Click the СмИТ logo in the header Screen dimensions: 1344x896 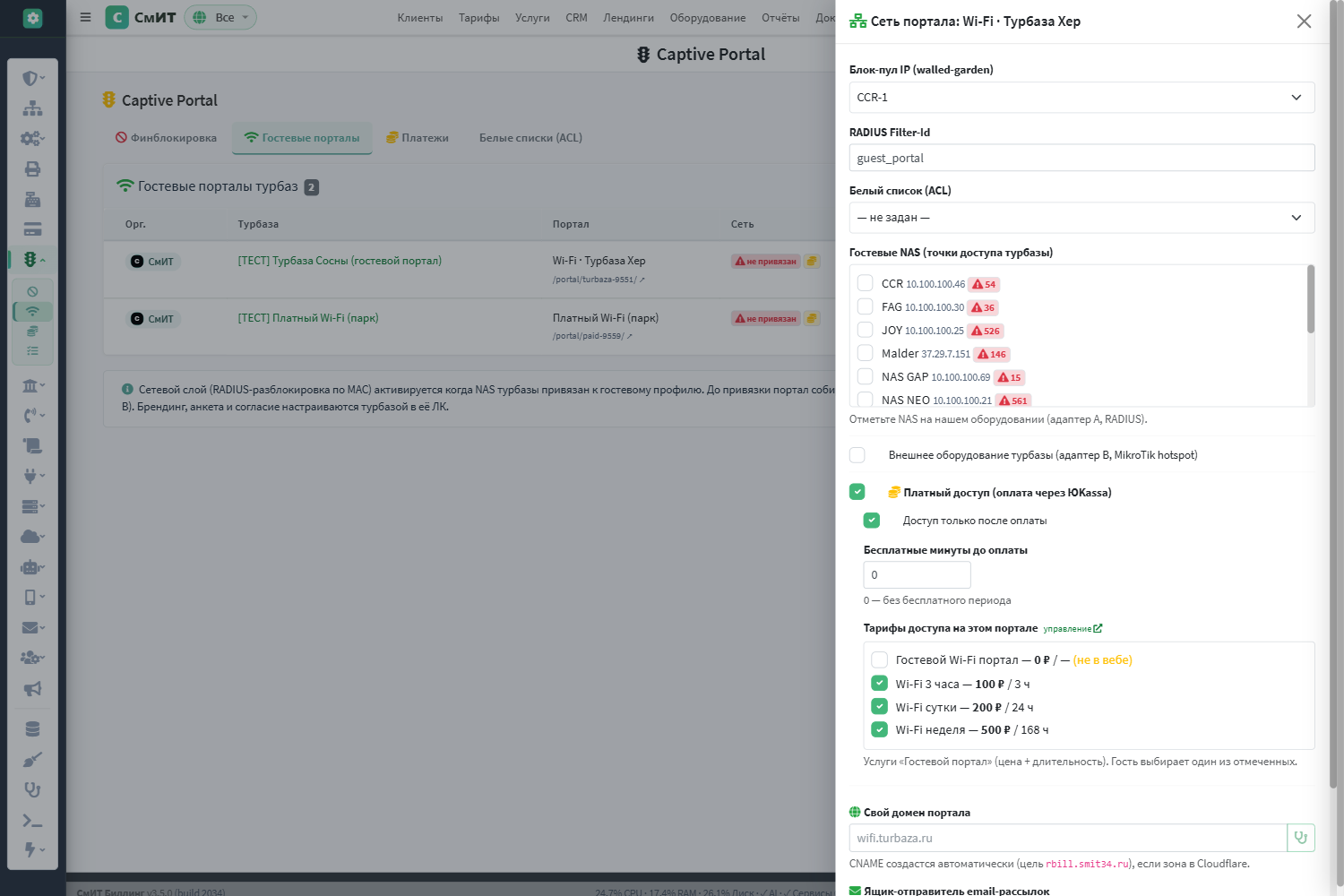coord(141,17)
